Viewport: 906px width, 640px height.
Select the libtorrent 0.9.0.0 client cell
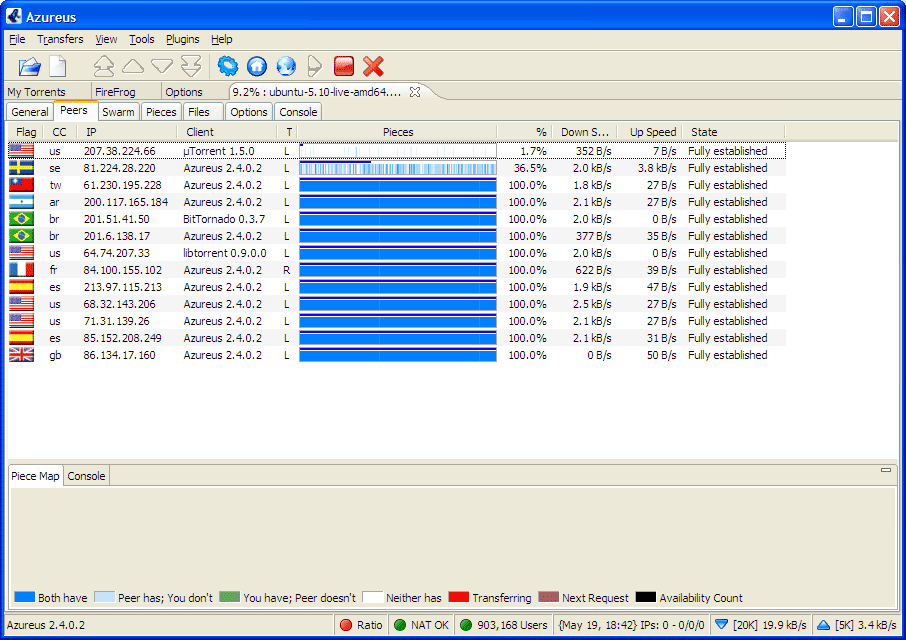(225, 253)
